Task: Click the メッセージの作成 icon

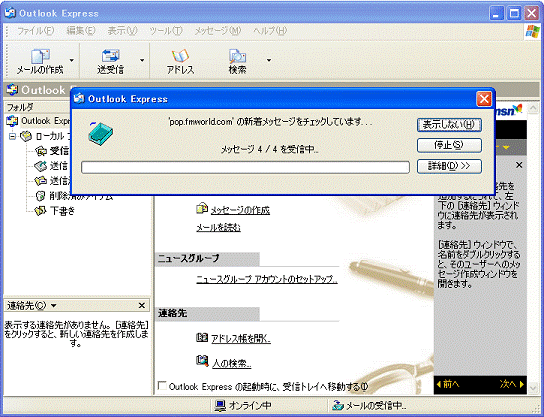Action: click(x=202, y=208)
